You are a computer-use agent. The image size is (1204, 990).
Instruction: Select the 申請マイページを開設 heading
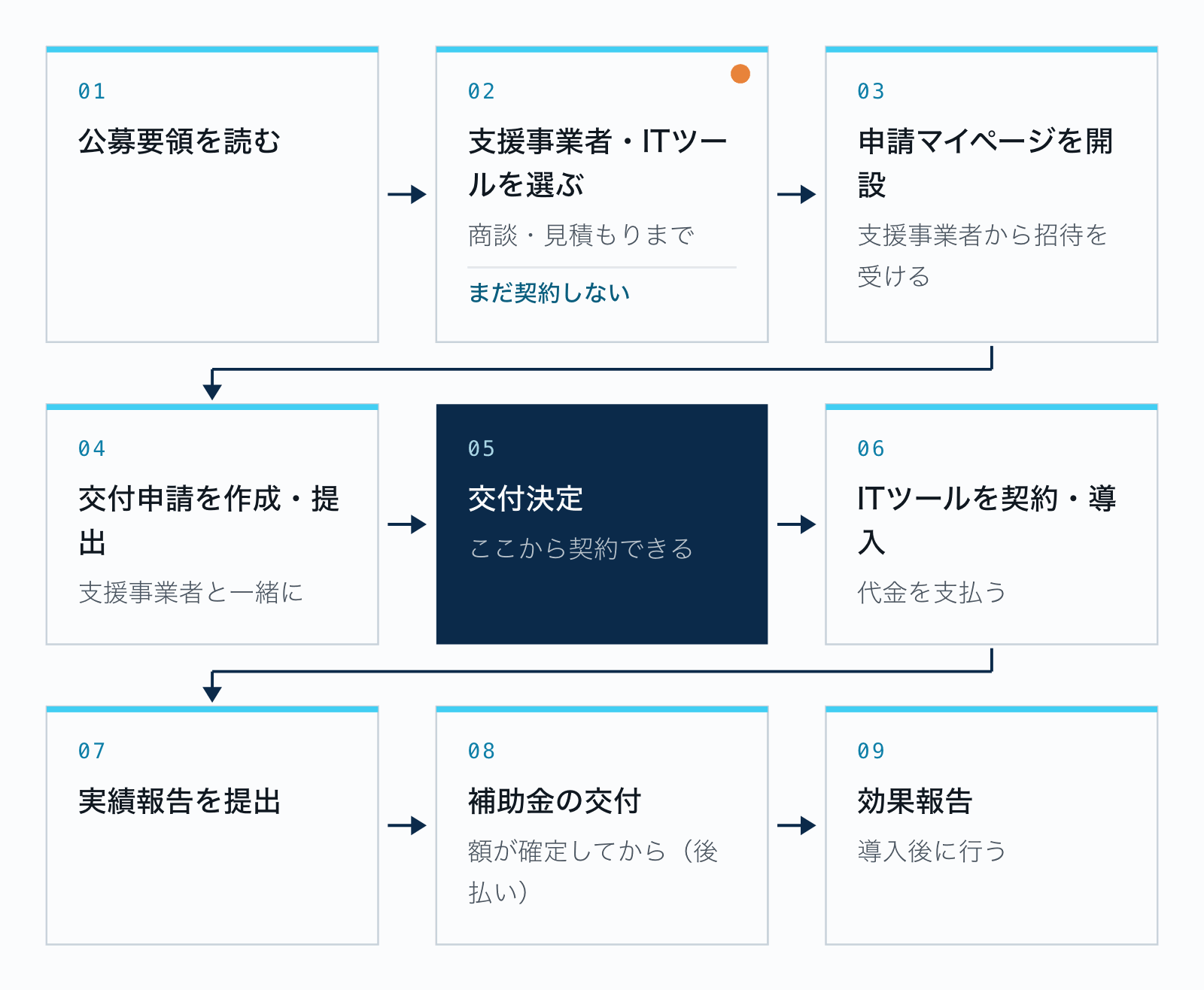(x=985, y=162)
